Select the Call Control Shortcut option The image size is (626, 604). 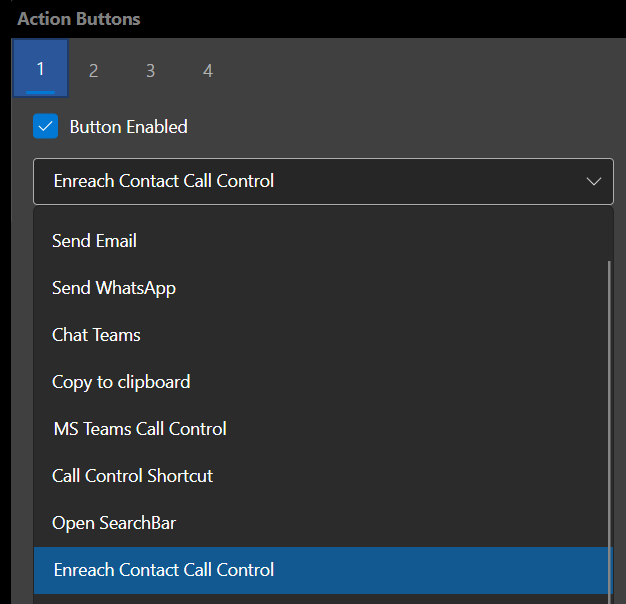pos(132,476)
